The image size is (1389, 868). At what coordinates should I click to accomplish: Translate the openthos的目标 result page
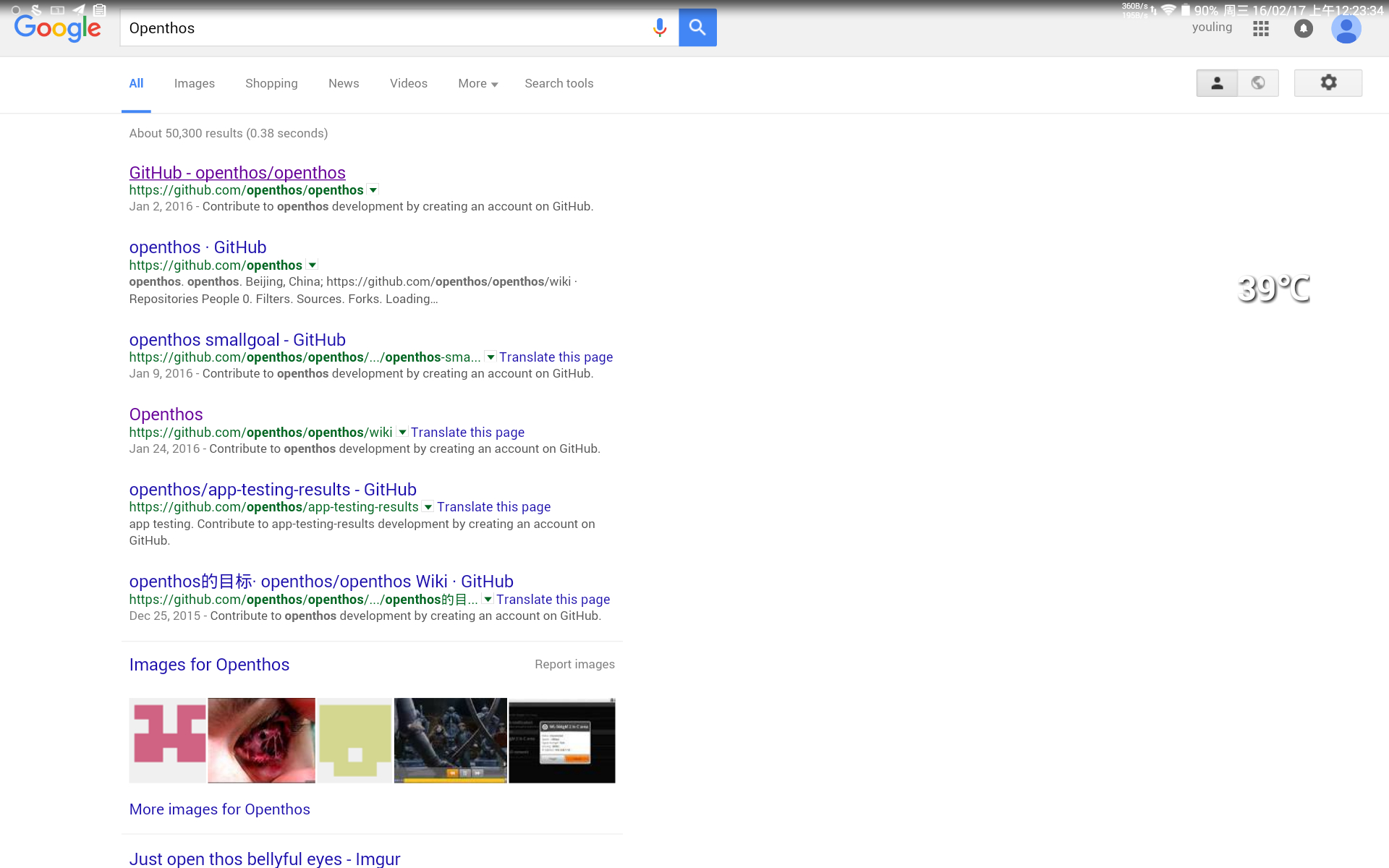(x=553, y=600)
